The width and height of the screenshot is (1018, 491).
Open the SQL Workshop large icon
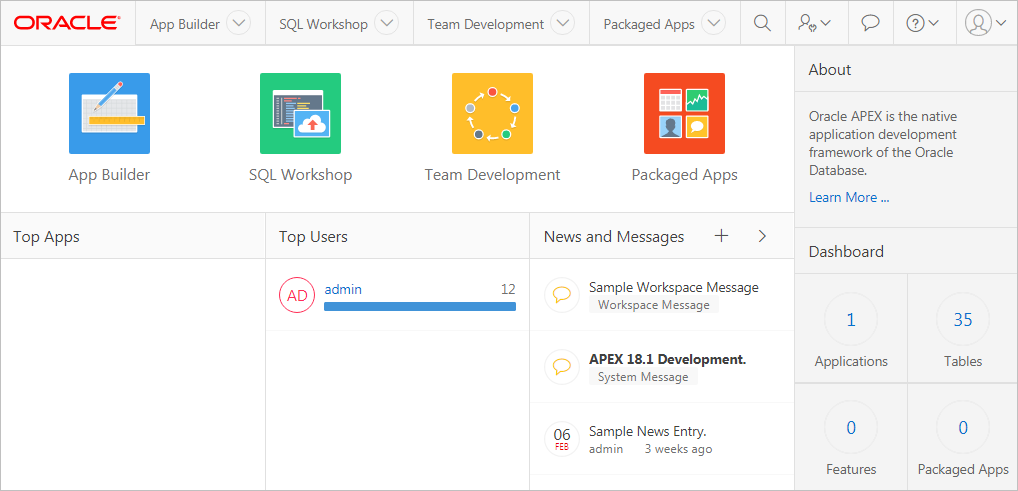(x=300, y=113)
